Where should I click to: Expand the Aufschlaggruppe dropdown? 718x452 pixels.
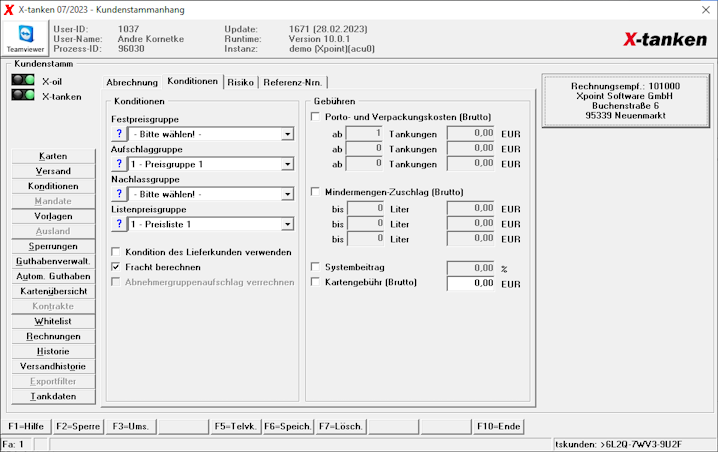[287, 164]
